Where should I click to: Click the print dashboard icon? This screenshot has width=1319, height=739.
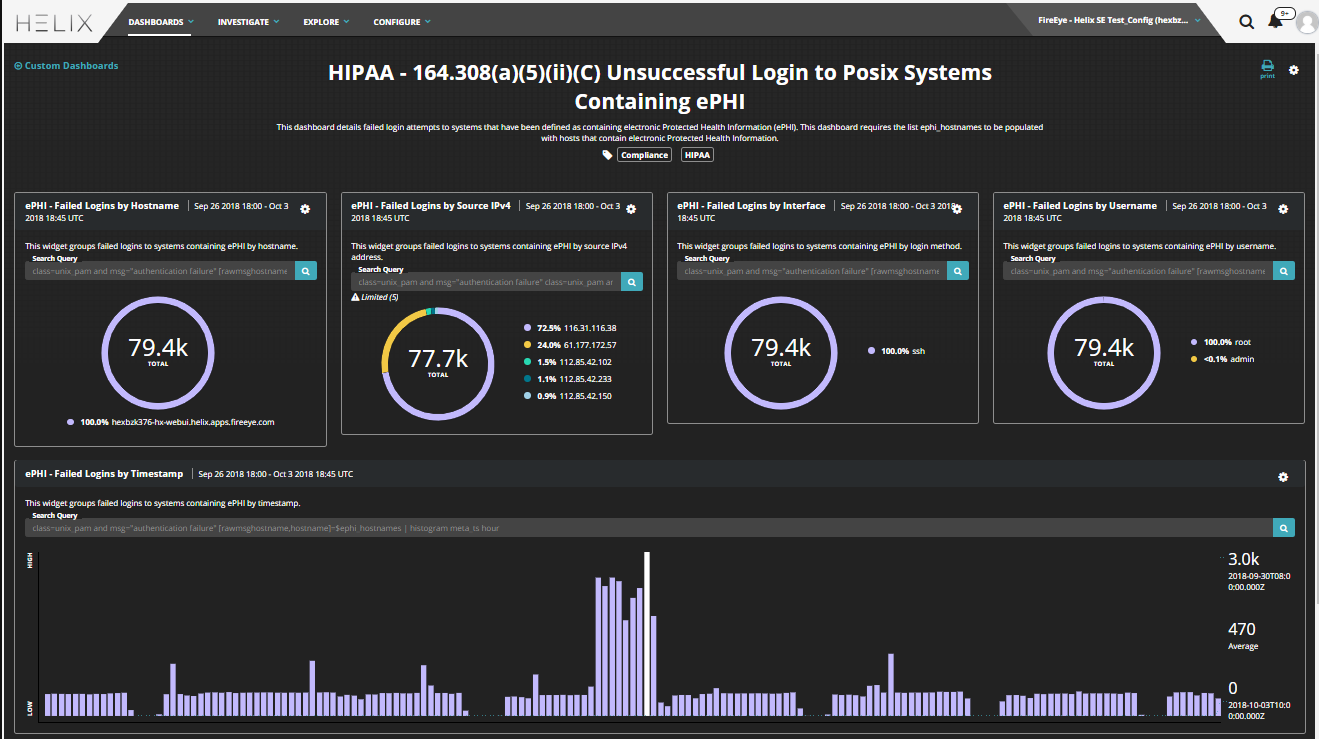point(1267,69)
